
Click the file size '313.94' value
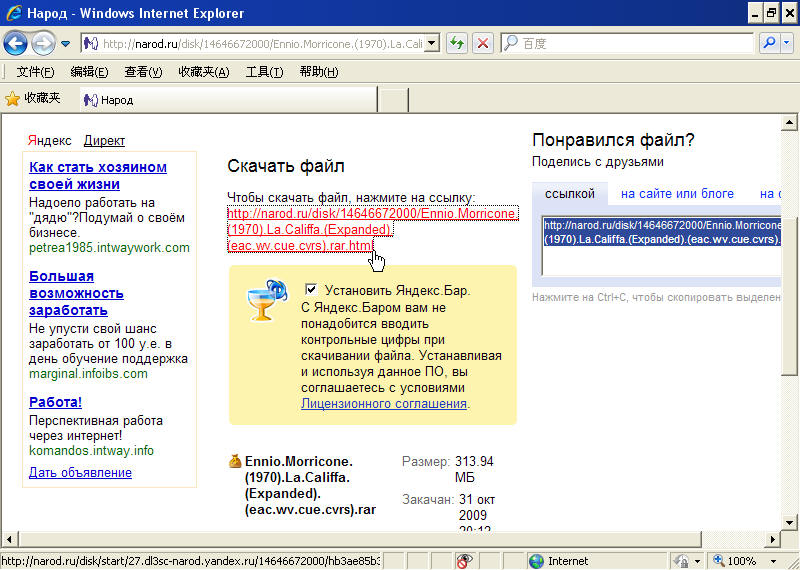pyautogui.click(x=474, y=462)
